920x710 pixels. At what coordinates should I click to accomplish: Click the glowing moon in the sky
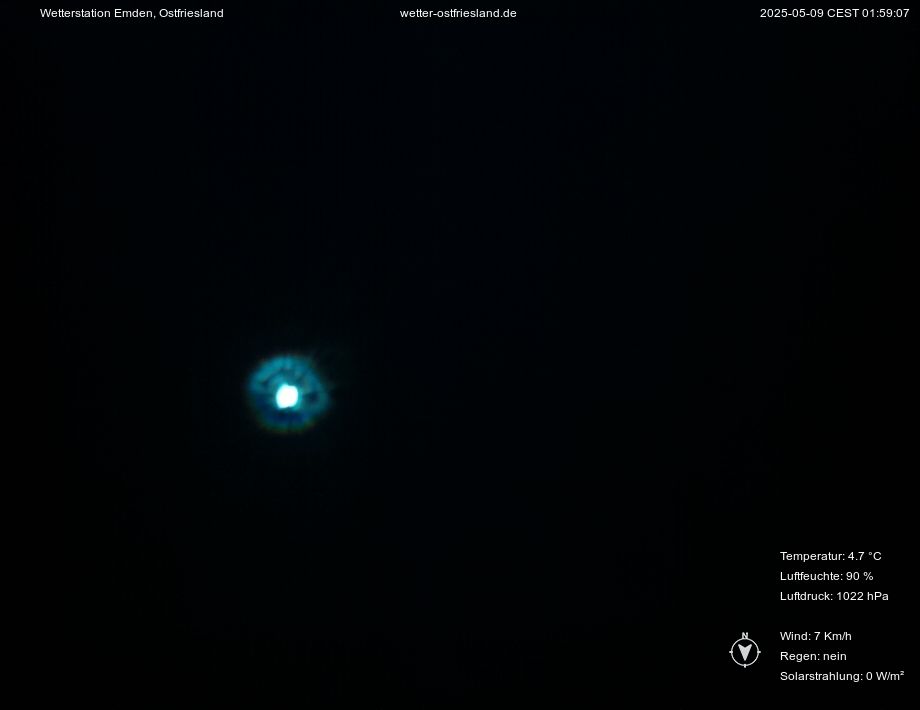pyautogui.click(x=287, y=395)
